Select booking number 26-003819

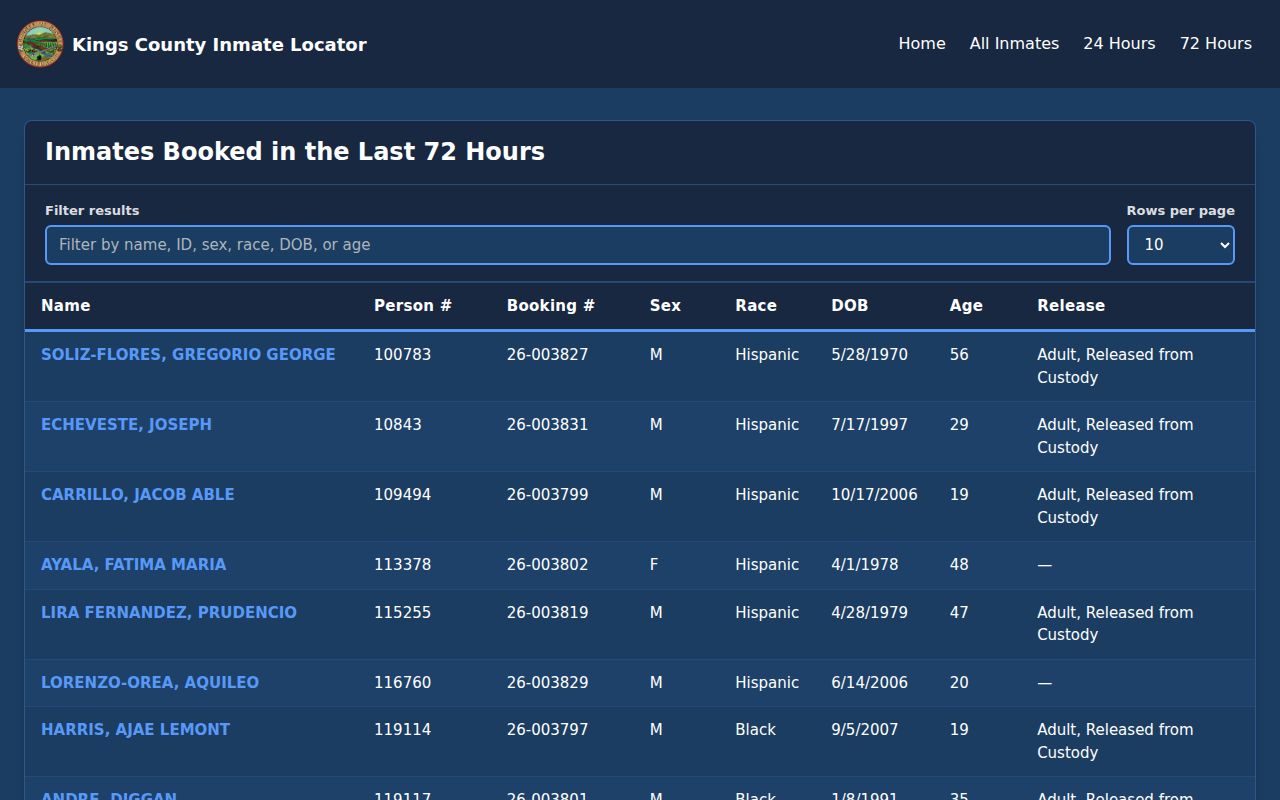tap(547, 612)
